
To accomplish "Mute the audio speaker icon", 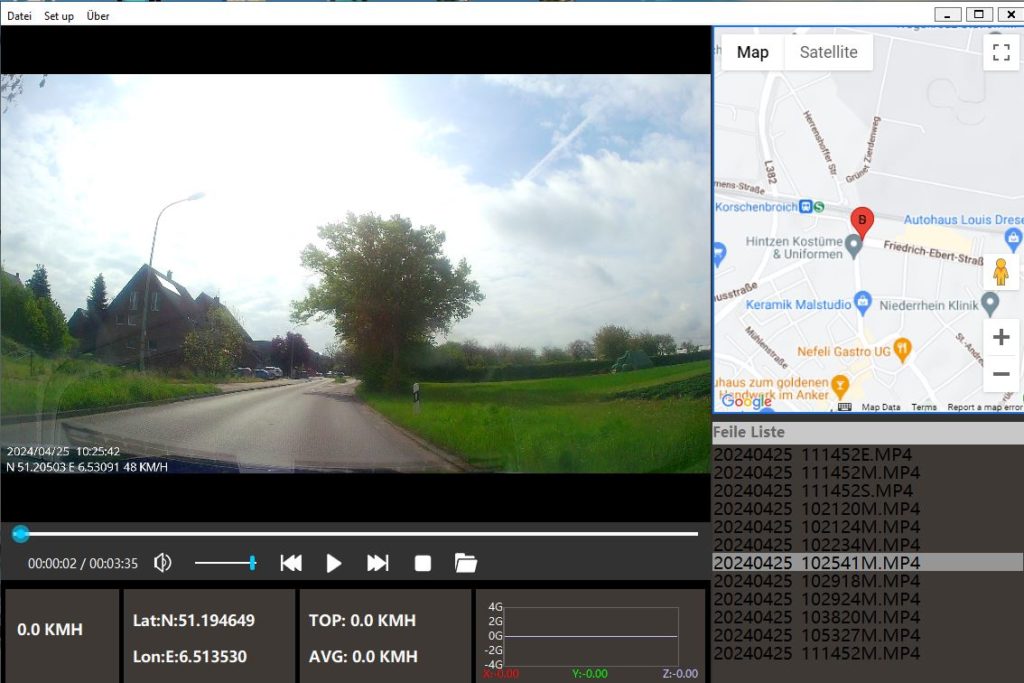I will click(162, 563).
